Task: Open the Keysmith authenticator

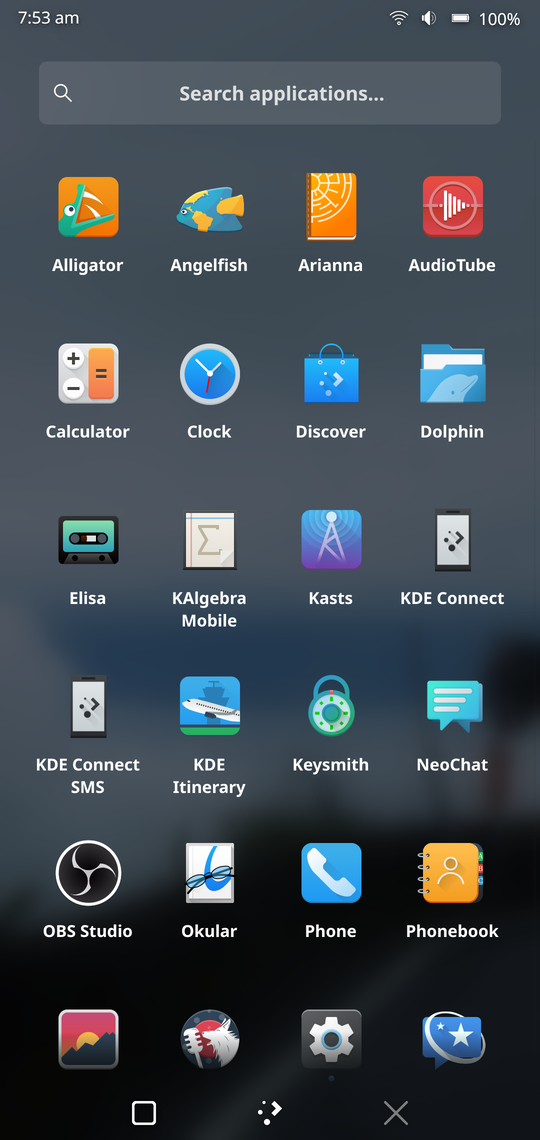Action: [x=331, y=706]
